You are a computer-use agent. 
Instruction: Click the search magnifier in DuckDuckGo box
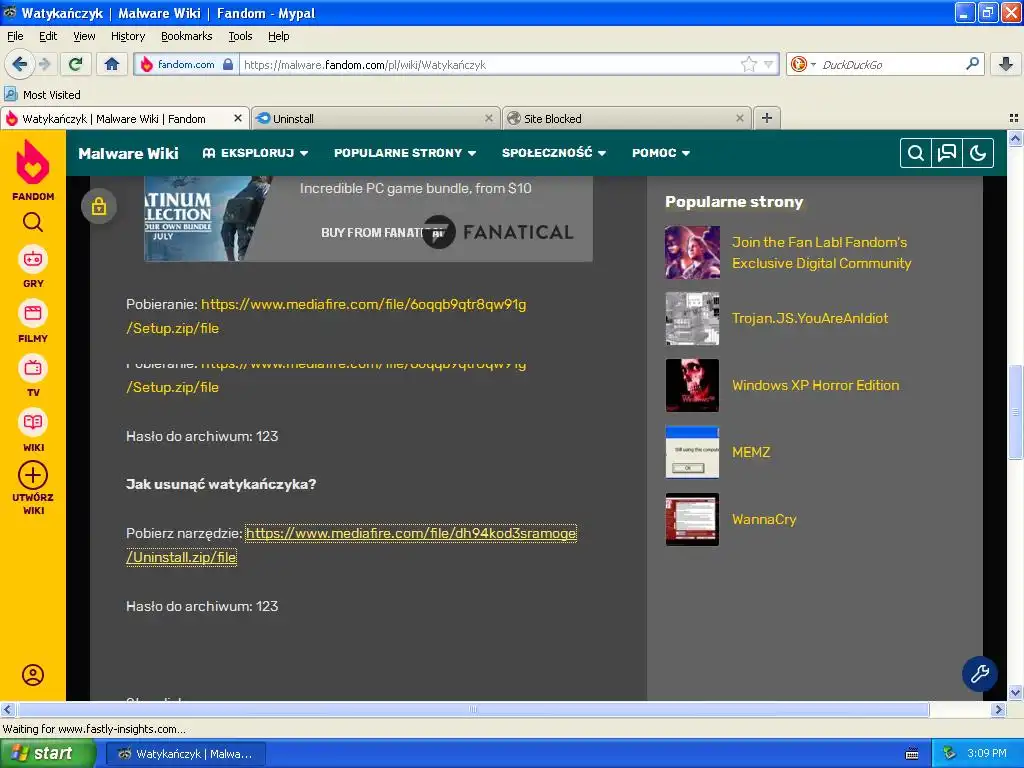972,64
